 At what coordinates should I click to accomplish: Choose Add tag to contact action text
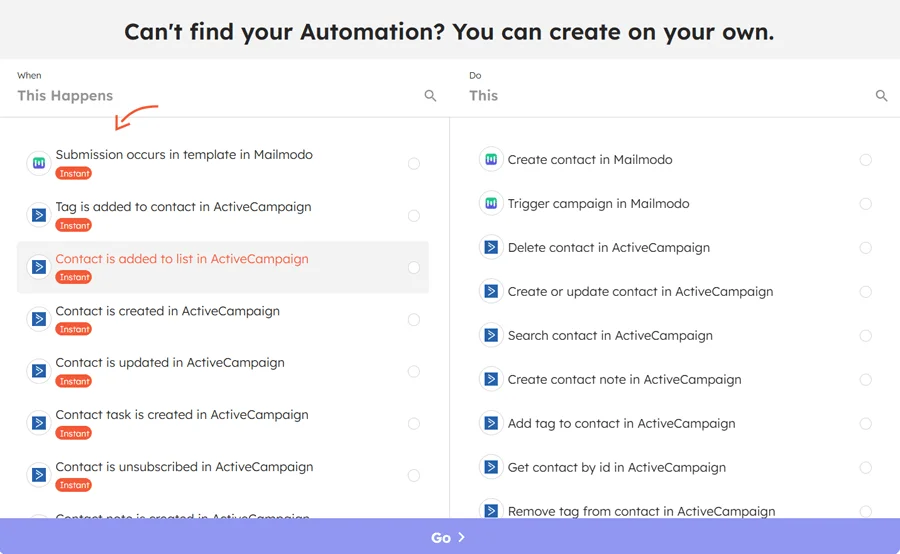[x=622, y=424]
